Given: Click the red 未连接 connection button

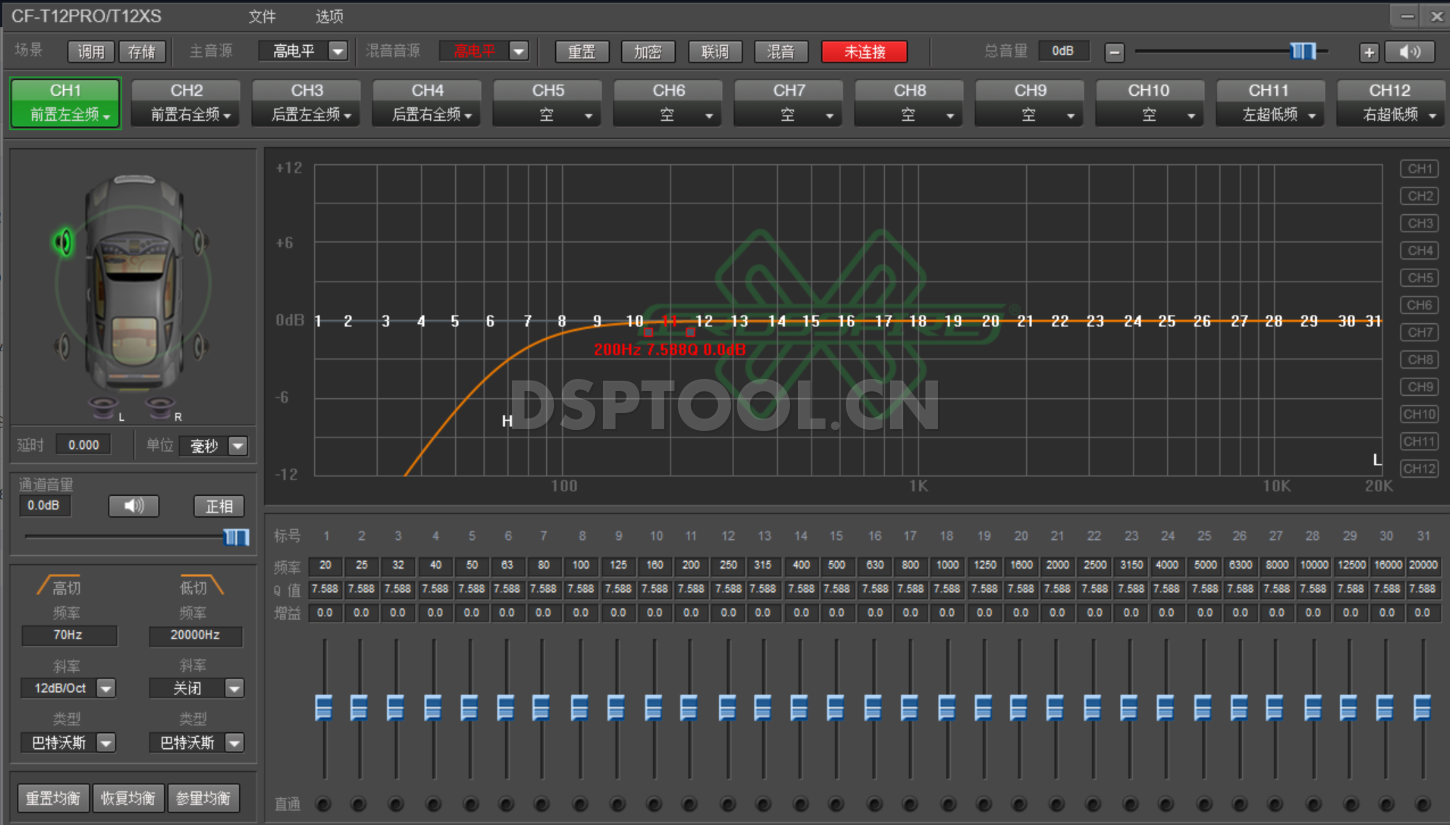Looking at the screenshot, I should [x=864, y=52].
